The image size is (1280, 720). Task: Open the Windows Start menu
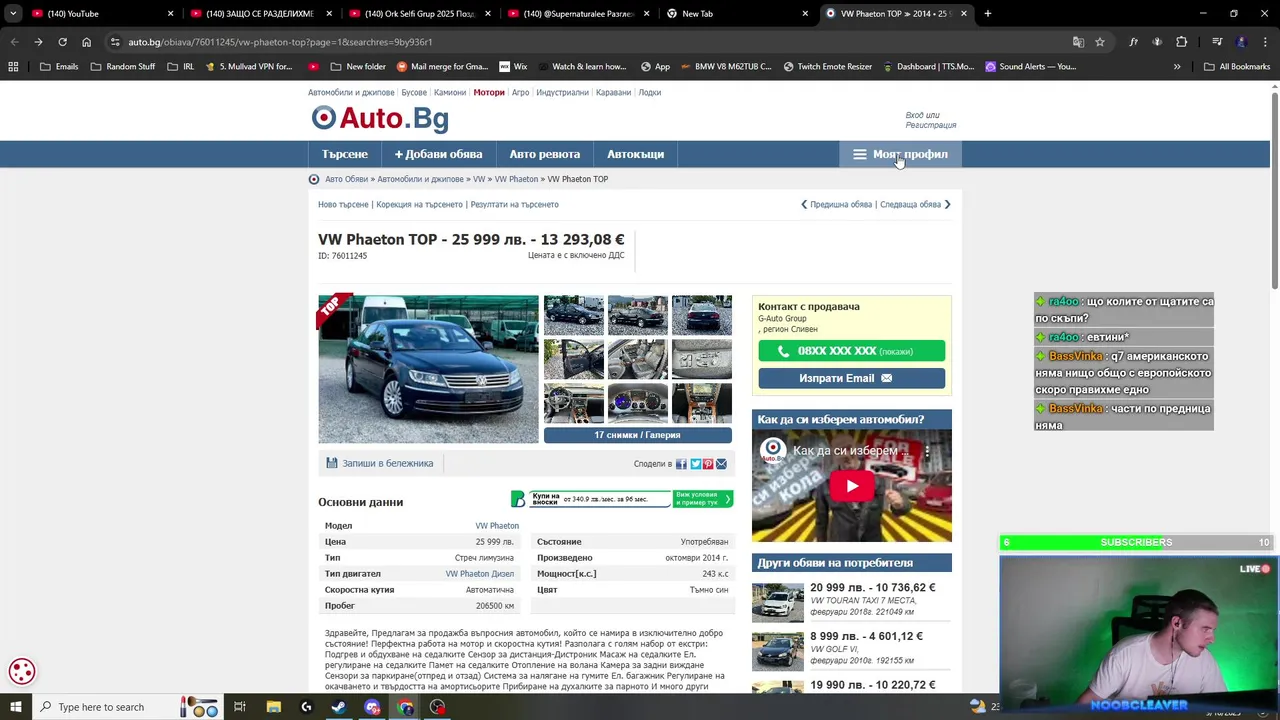tap(16, 707)
